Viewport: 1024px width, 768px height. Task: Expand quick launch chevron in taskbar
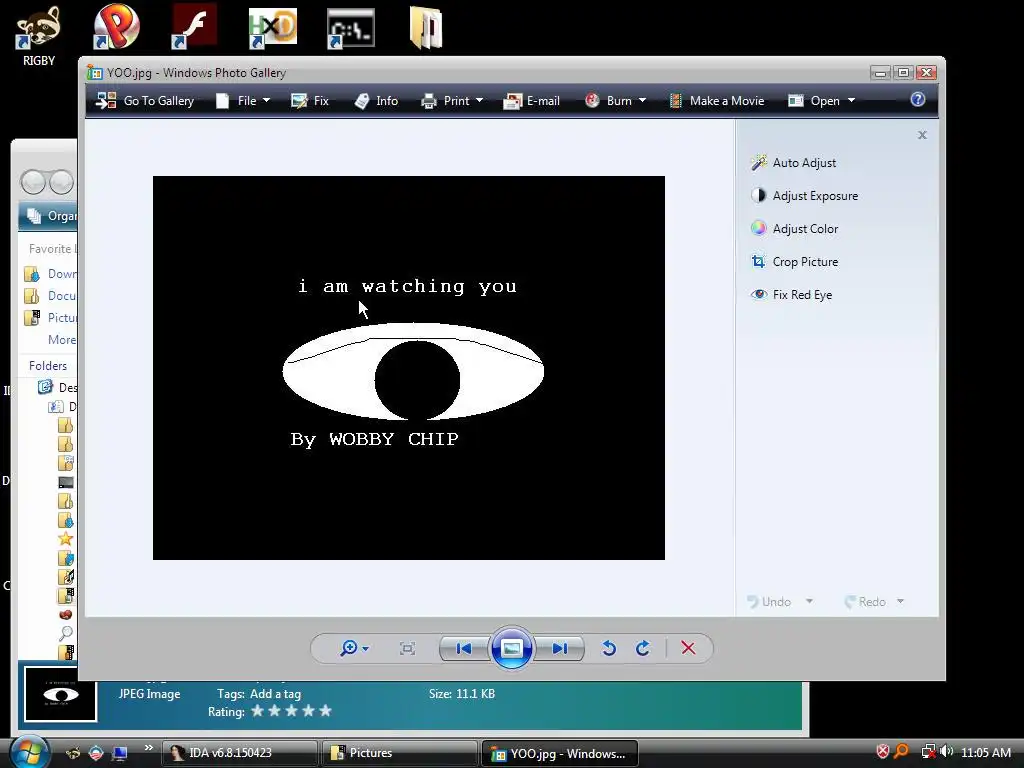(148, 748)
